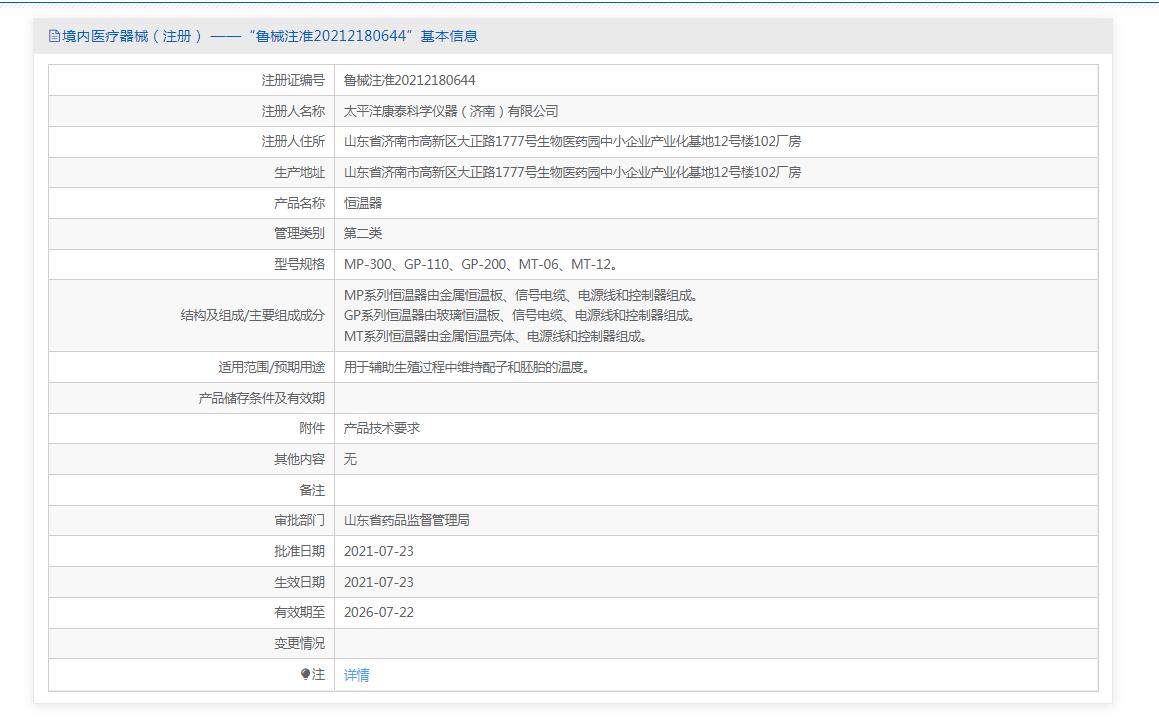Click the GP系列恒温器 composition line
Screen dimensions: 1159x722
[x=520, y=316]
